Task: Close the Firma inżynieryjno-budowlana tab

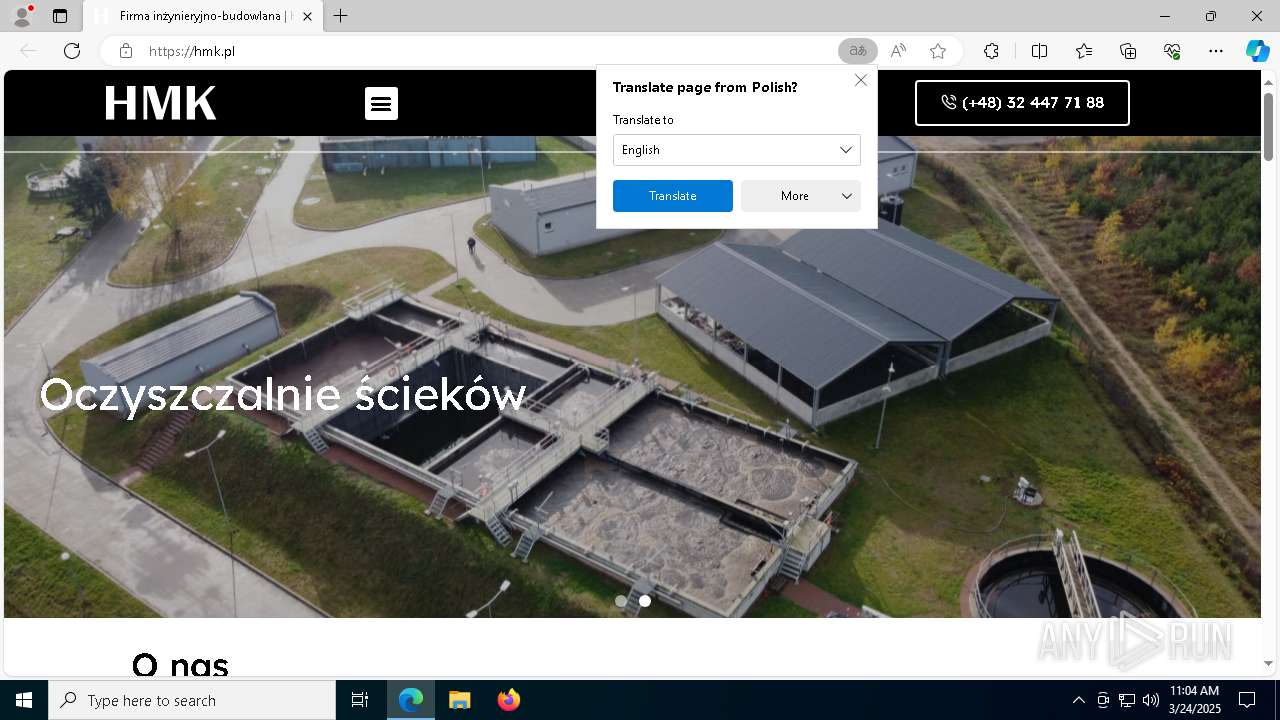Action: point(307,16)
